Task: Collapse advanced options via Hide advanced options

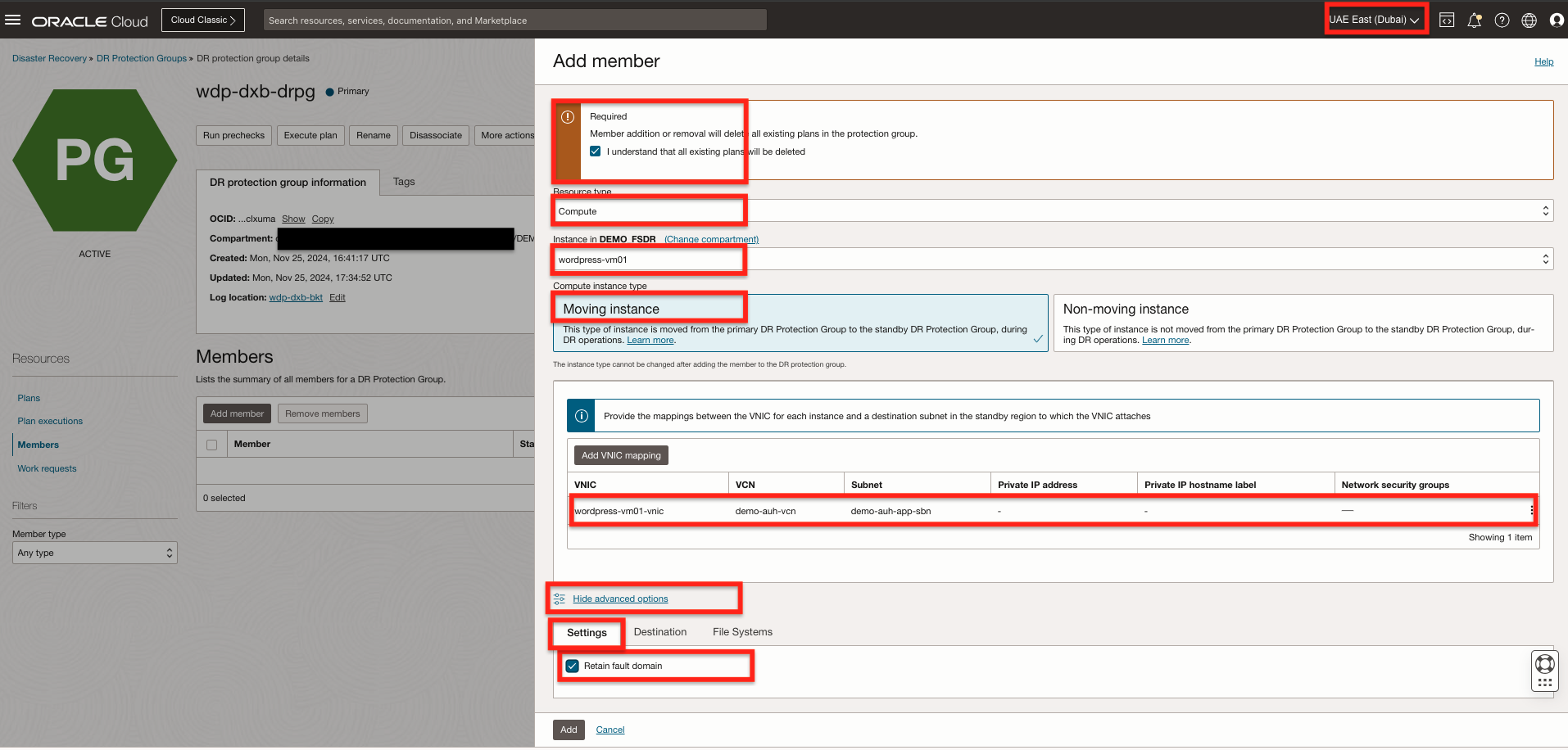Action: tap(620, 599)
